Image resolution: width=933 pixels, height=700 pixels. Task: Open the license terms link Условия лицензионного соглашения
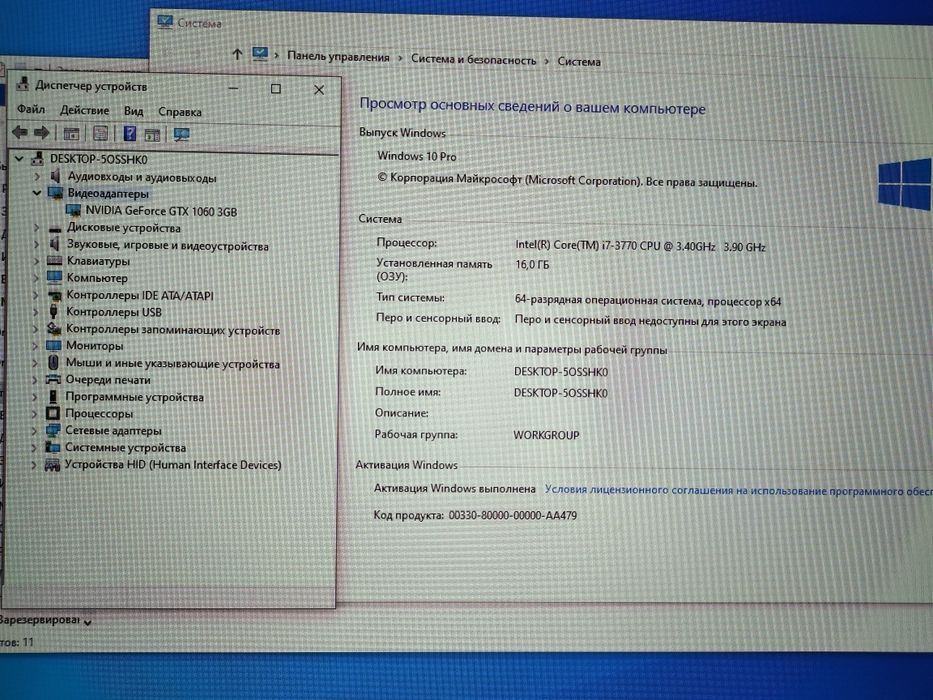[x=738, y=490]
